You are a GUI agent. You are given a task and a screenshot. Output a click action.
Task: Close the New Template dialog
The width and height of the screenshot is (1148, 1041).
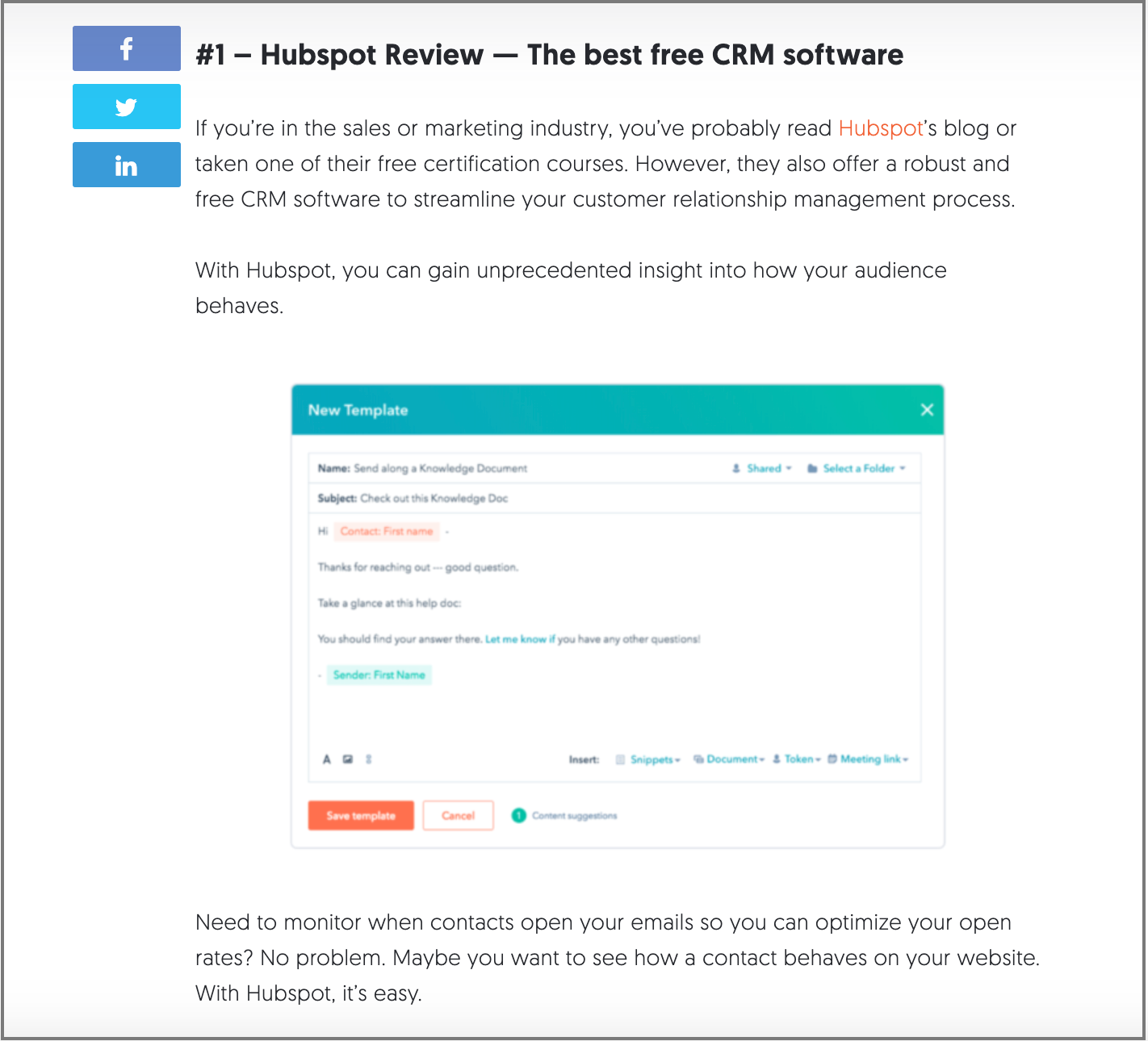pyautogui.click(x=927, y=410)
